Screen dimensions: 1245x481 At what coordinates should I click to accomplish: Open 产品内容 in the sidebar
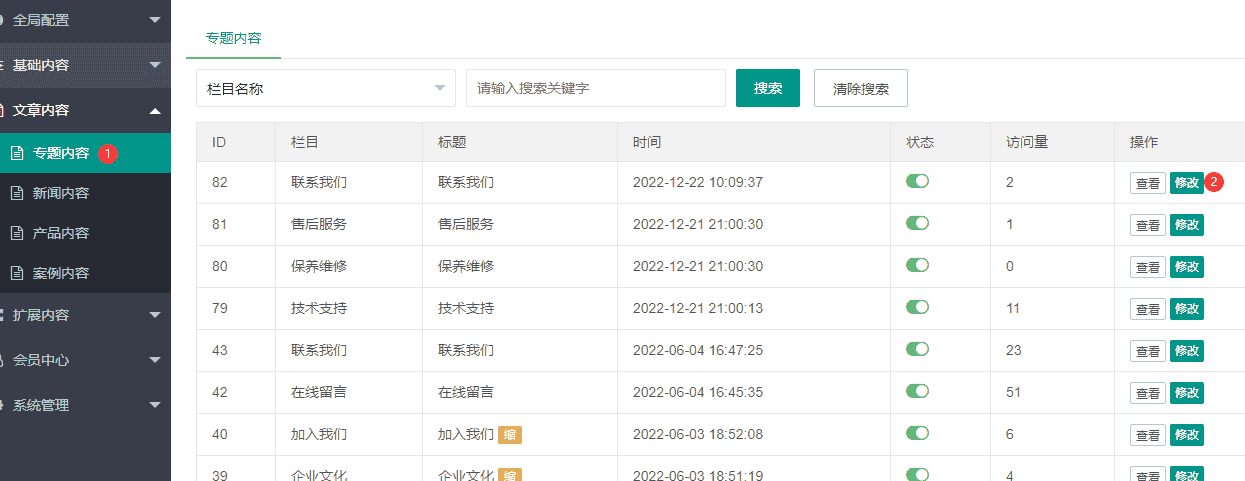point(85,233)
